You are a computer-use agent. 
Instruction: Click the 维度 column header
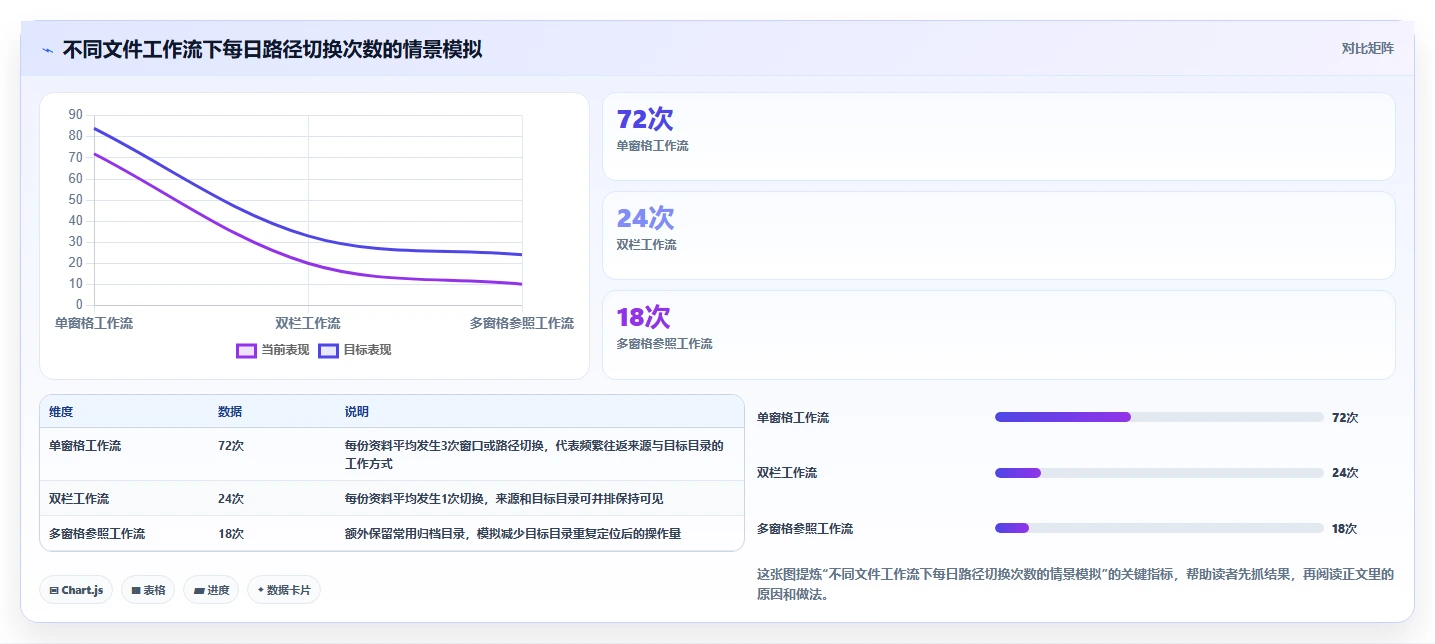61,412
